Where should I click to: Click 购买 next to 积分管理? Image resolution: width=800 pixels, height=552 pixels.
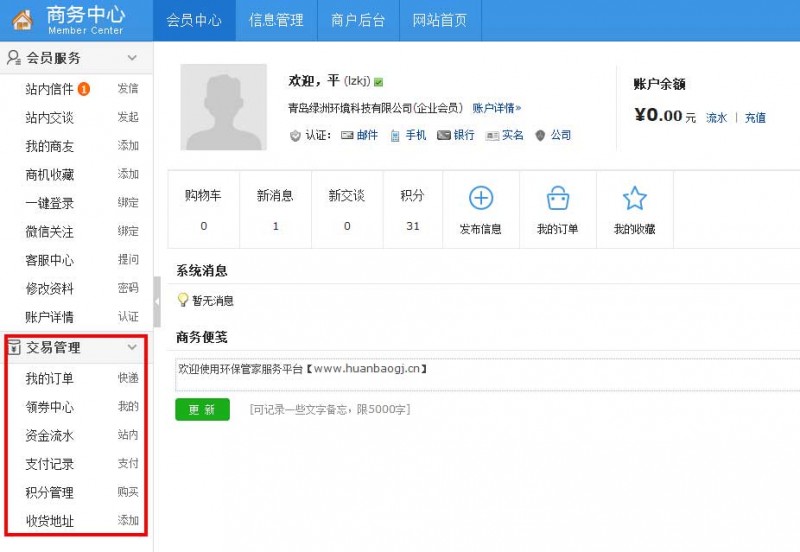click(128, 492)
